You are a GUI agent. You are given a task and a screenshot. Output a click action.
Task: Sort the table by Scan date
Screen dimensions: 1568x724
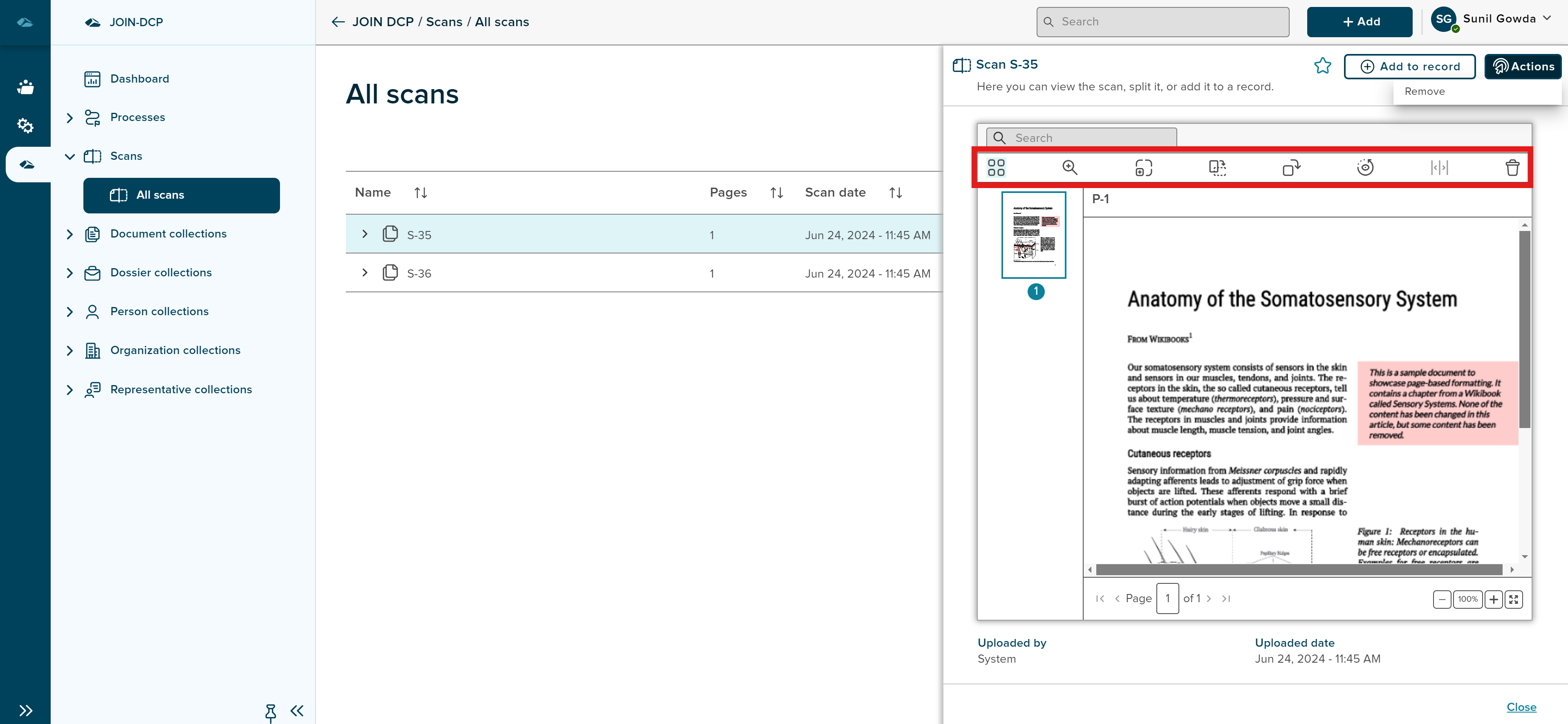click(895, 193)
